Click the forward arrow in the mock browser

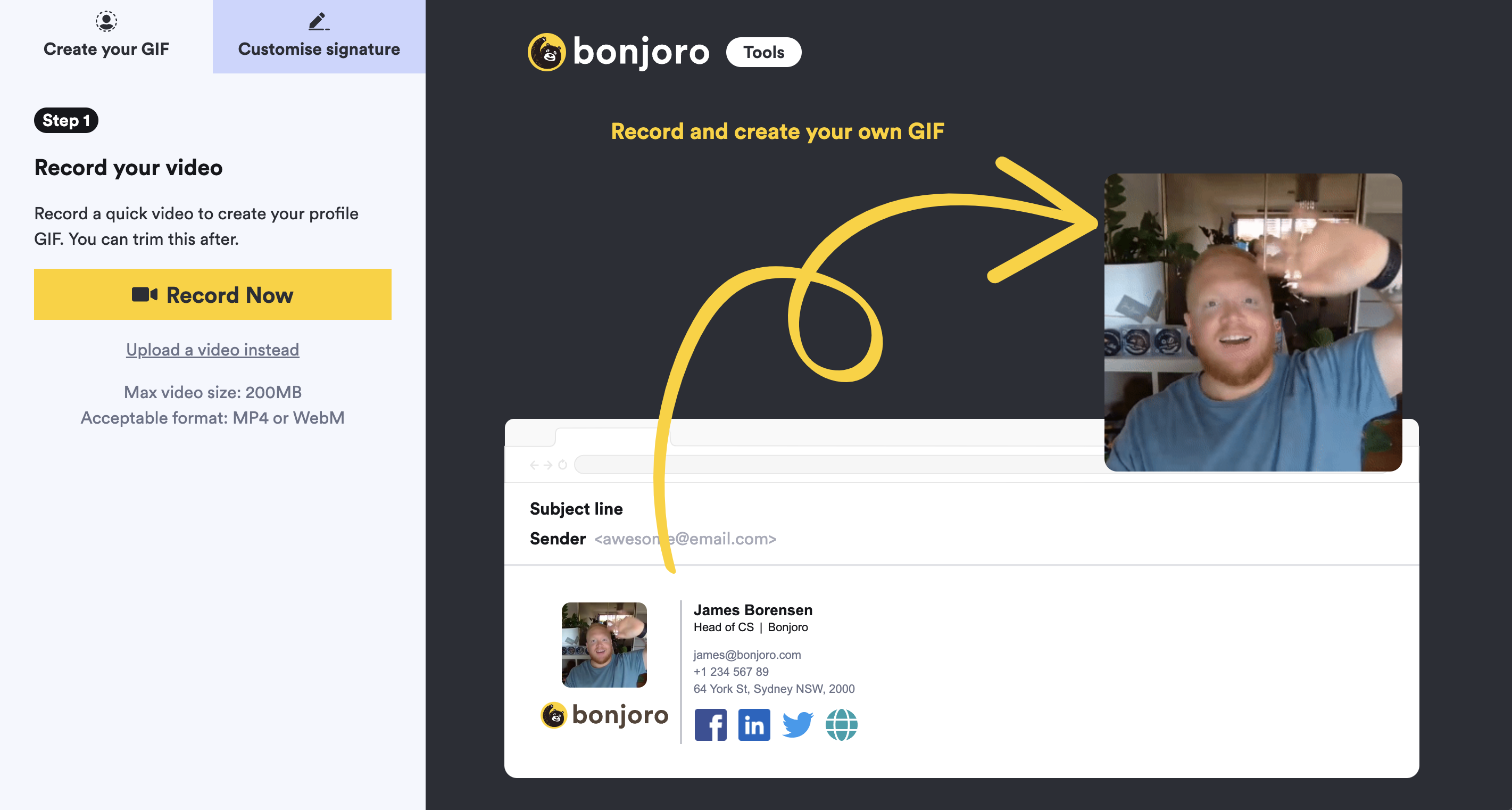coord(547,465)
